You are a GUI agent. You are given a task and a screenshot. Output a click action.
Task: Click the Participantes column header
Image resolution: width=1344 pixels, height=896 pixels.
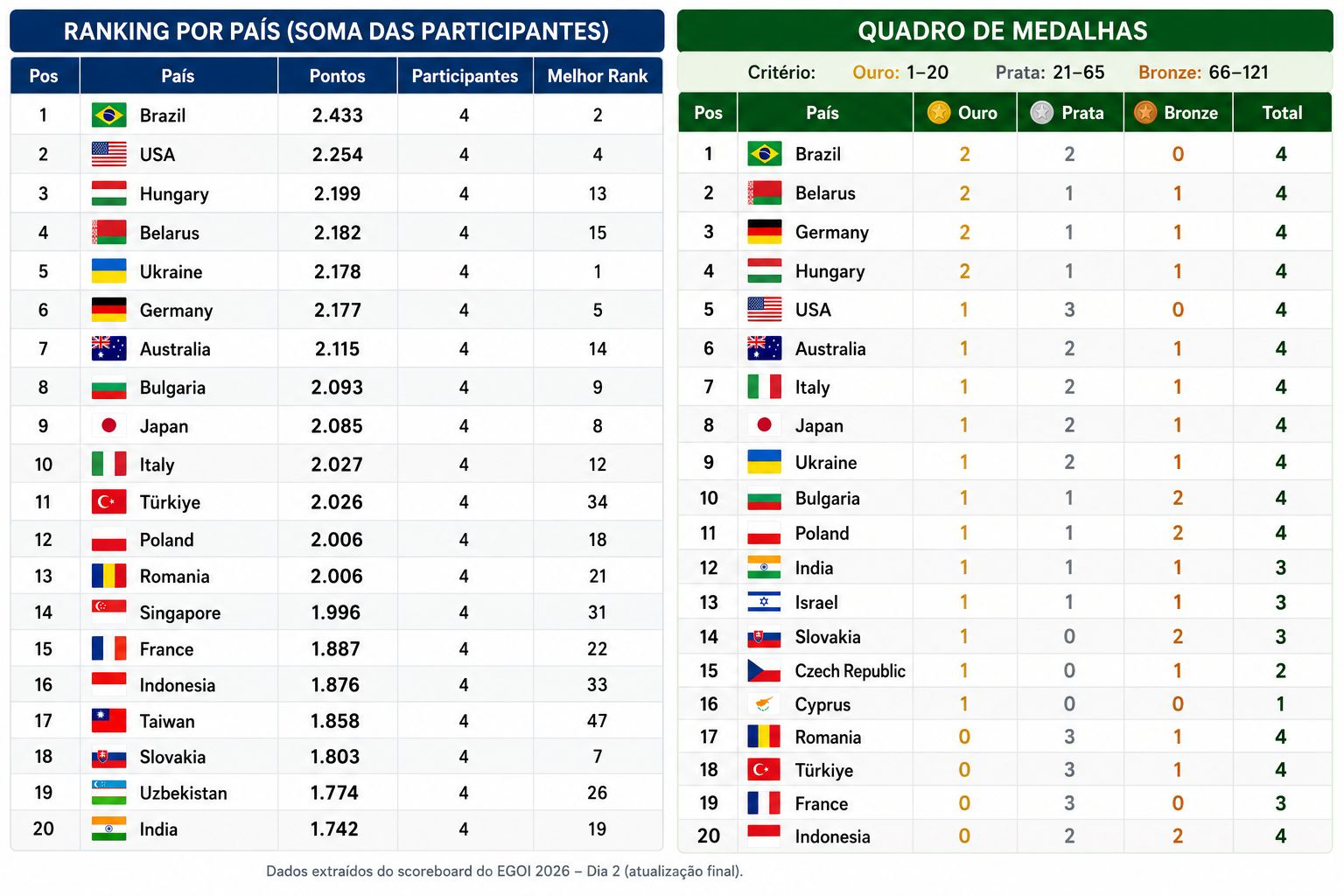(465, 76)
